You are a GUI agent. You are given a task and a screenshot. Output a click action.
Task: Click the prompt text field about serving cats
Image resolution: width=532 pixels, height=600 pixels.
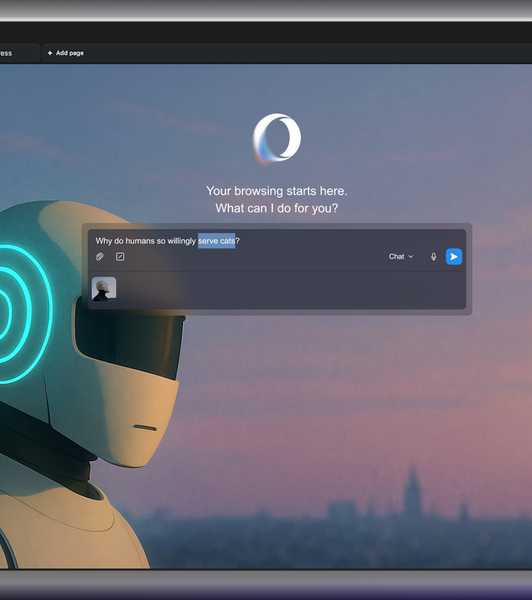277,241
